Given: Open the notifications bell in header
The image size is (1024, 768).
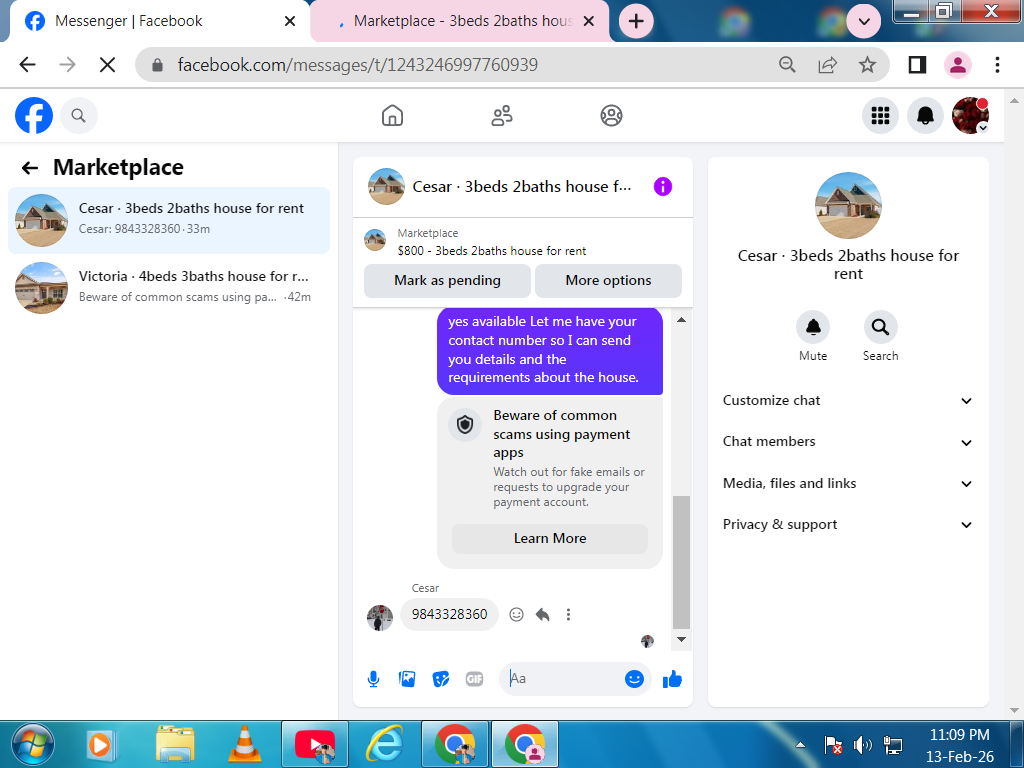Looking at the screenshot, I should click(925, 116).
